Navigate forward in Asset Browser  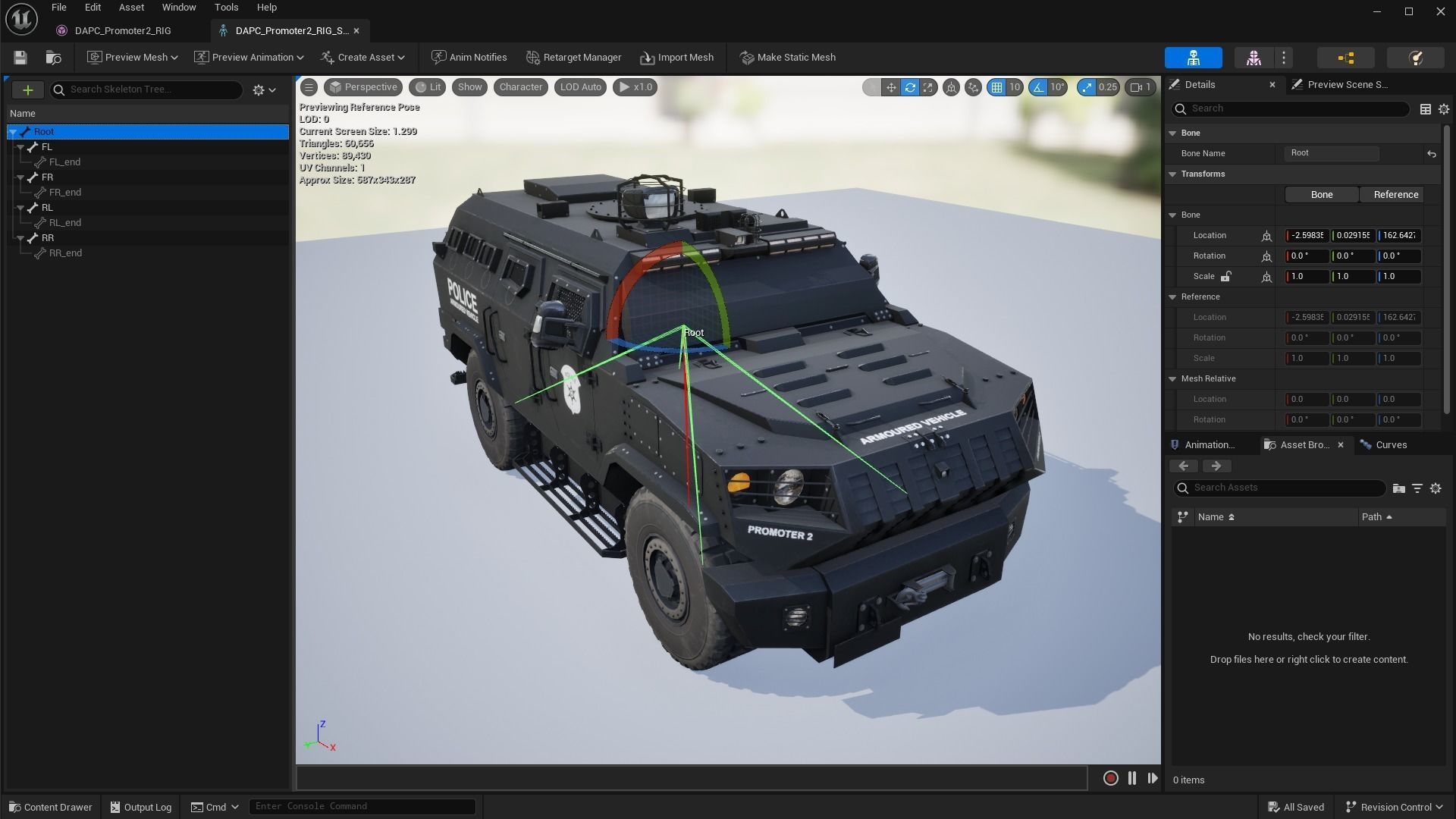click(x=1216, y=466)
